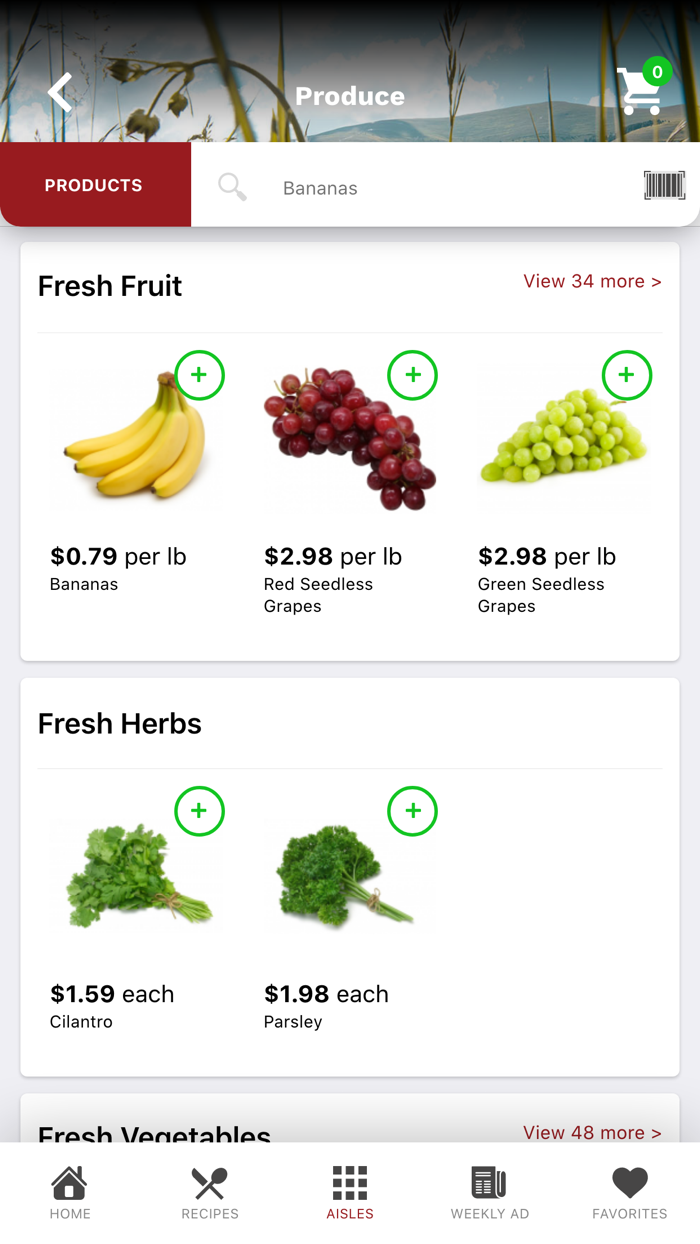Tap the barcode scanner icon
Viewport: 700px width, 1244px height.
663,185
